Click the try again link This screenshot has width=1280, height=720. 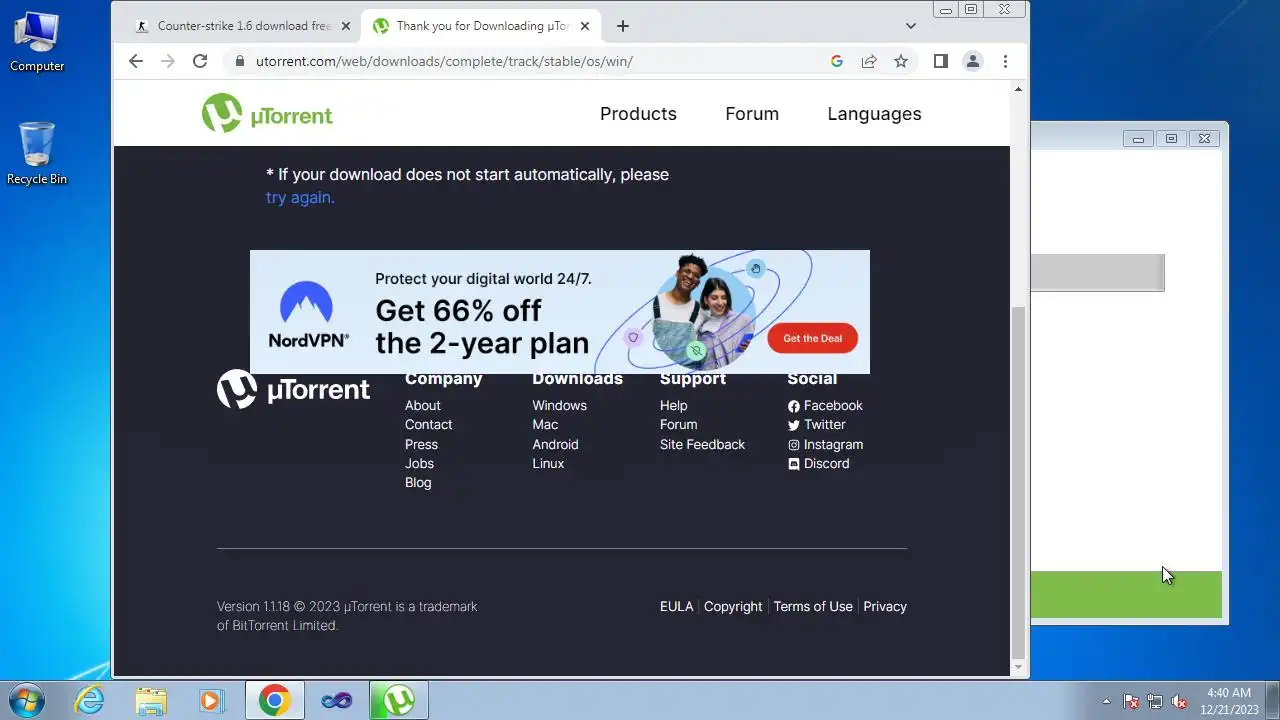[300, 197]
